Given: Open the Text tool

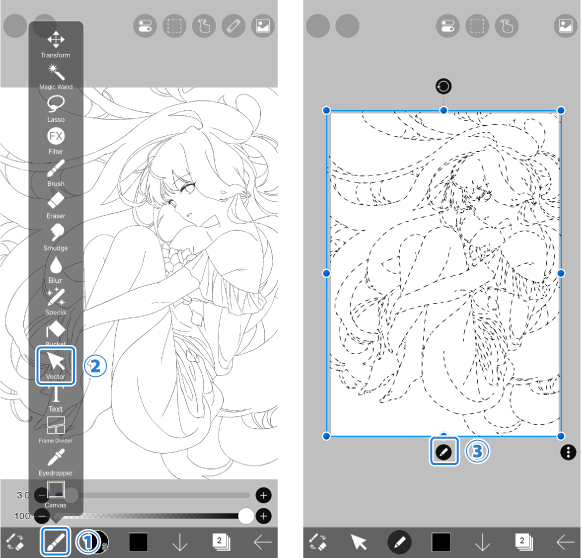Looking at the screenshot, I should tap(56, 399).
